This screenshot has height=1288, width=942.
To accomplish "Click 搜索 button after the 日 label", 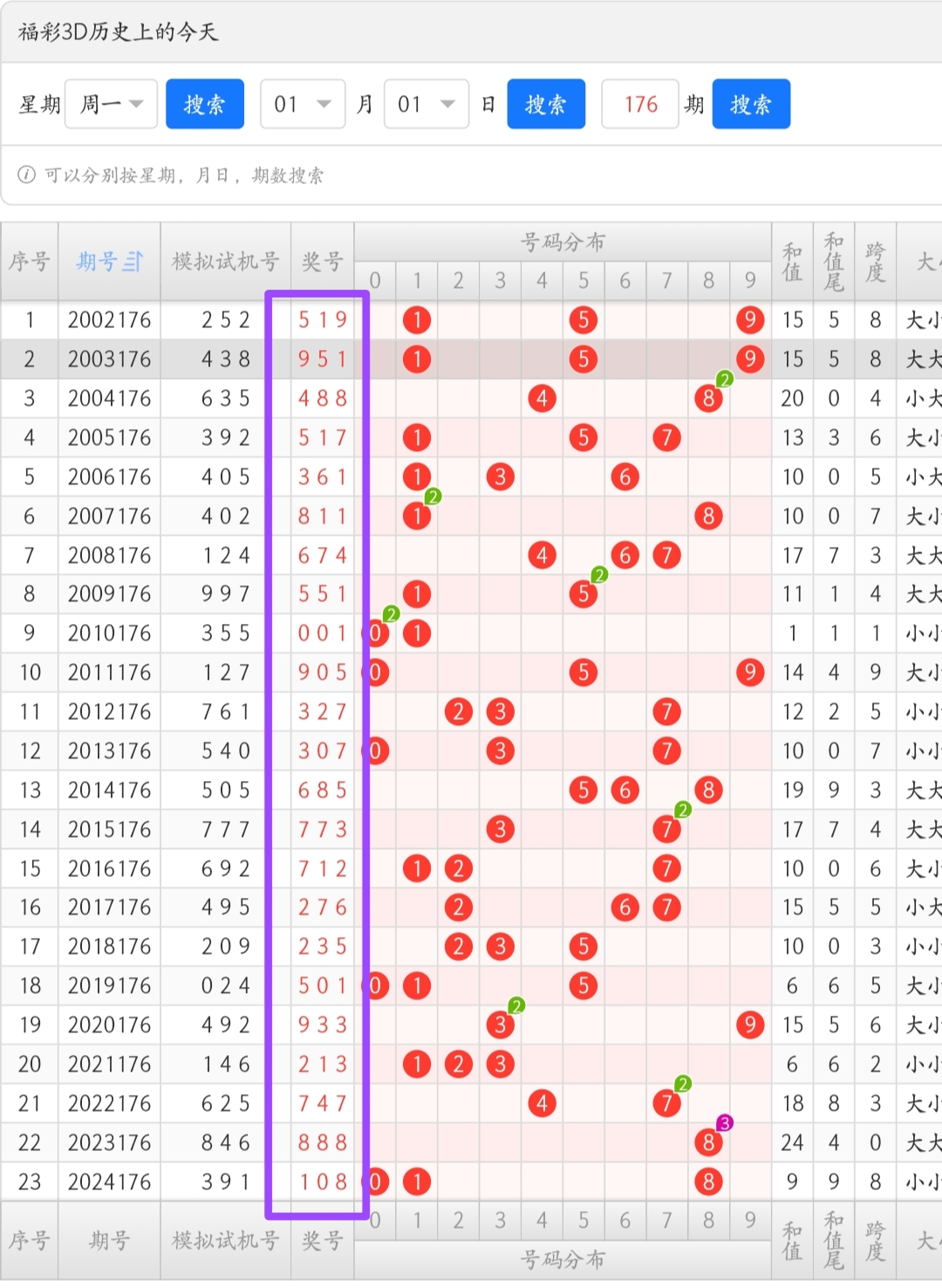I will (546, 105).
